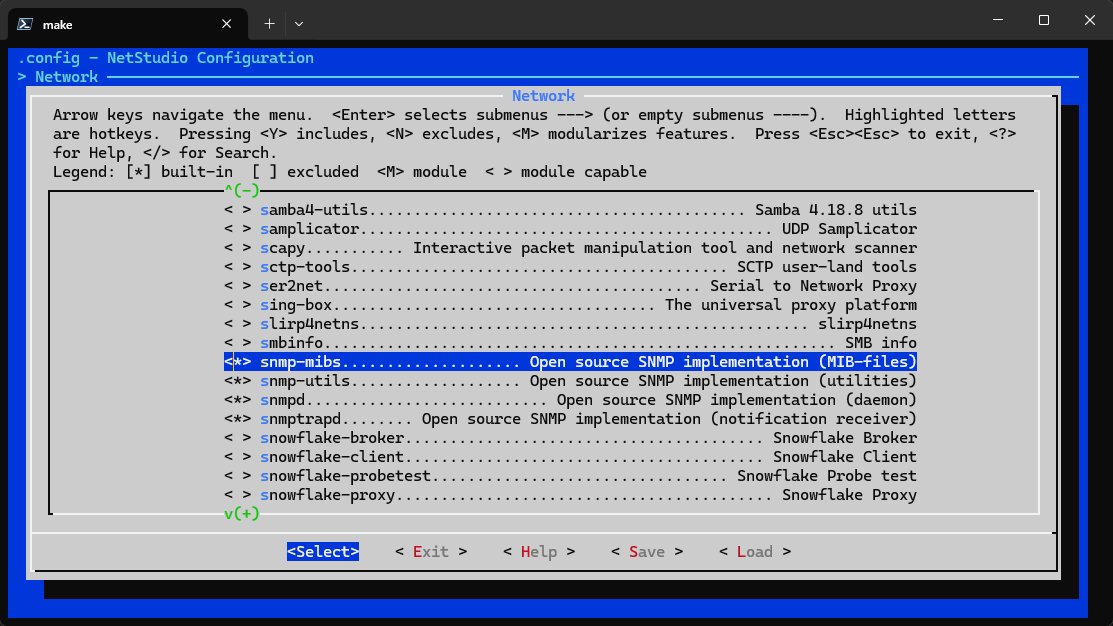Click the PowerShell icon in the make tab
The image size is (1113, 626).
26,22
